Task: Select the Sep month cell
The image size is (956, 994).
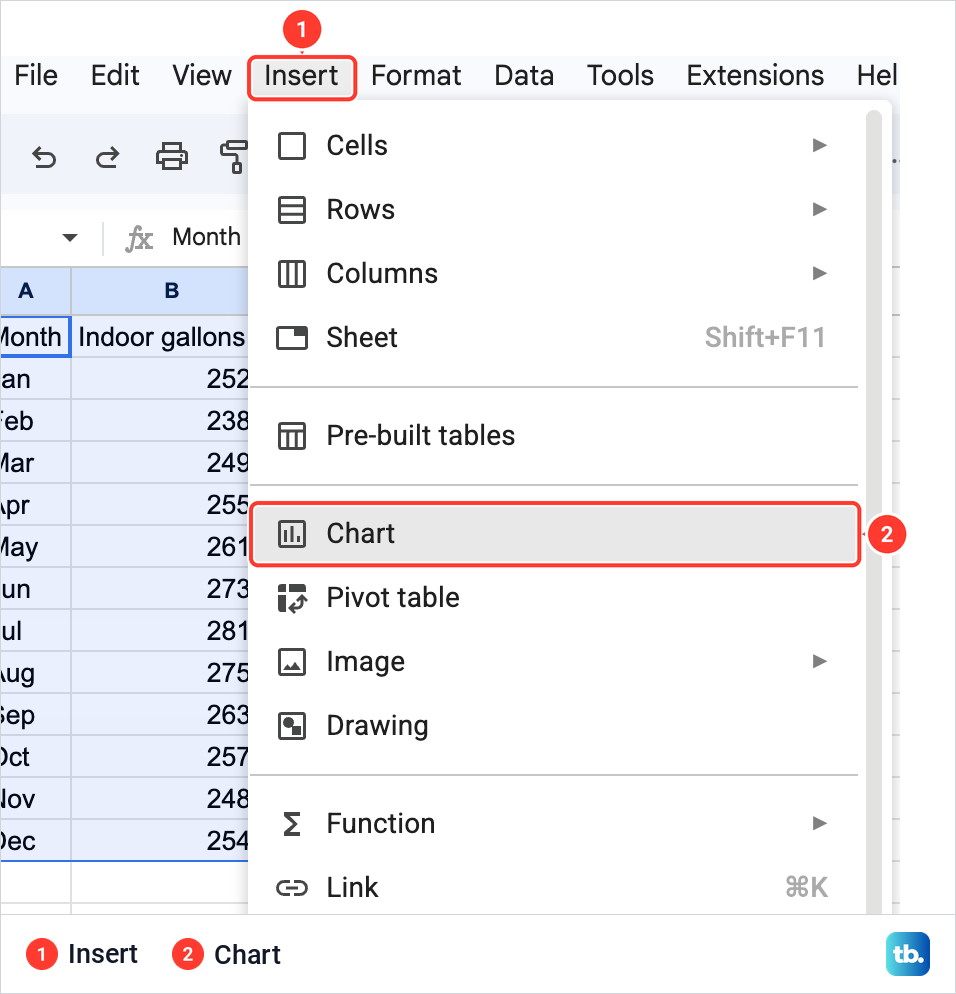Action: point(35,714)
